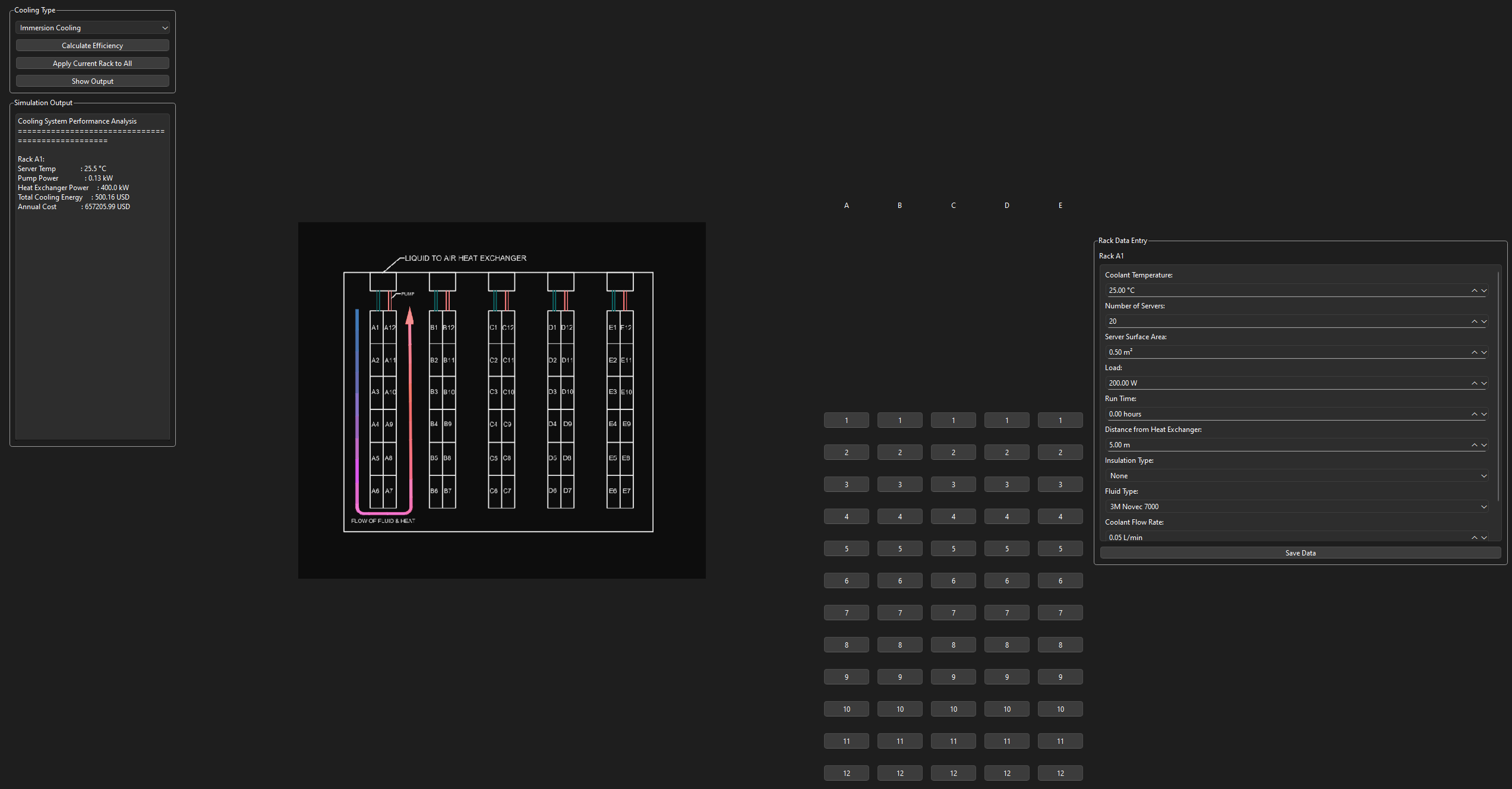Select rack 6 in column C
Screen dimensions: 1512x789
[x=953, y=581]
